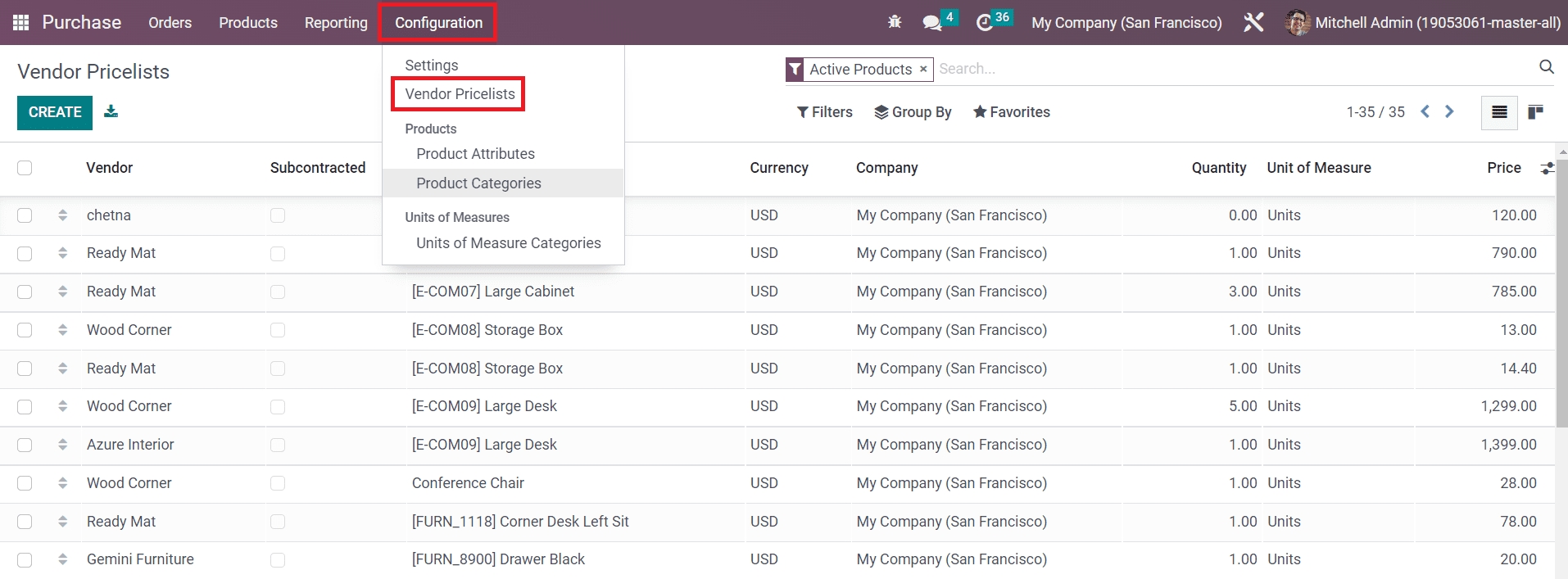Click the debug bug icon
Screen dimensions: 1568x579
[895, 22]
